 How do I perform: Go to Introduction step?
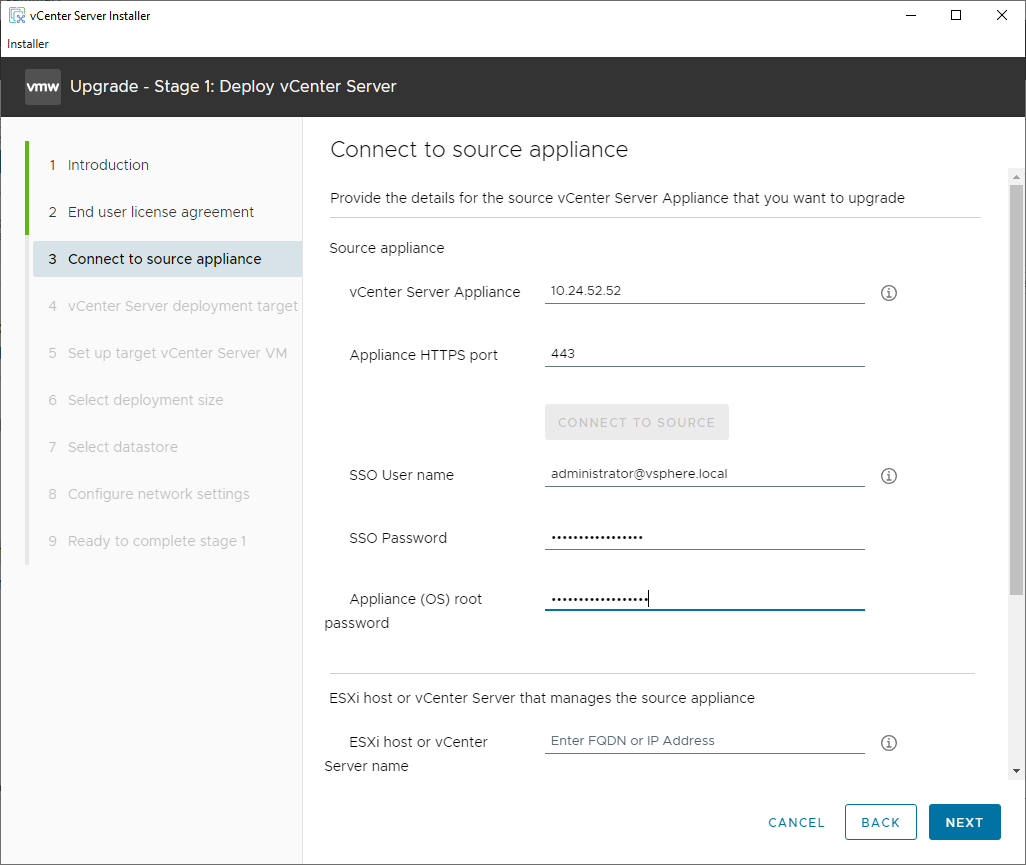pos(108,165)
